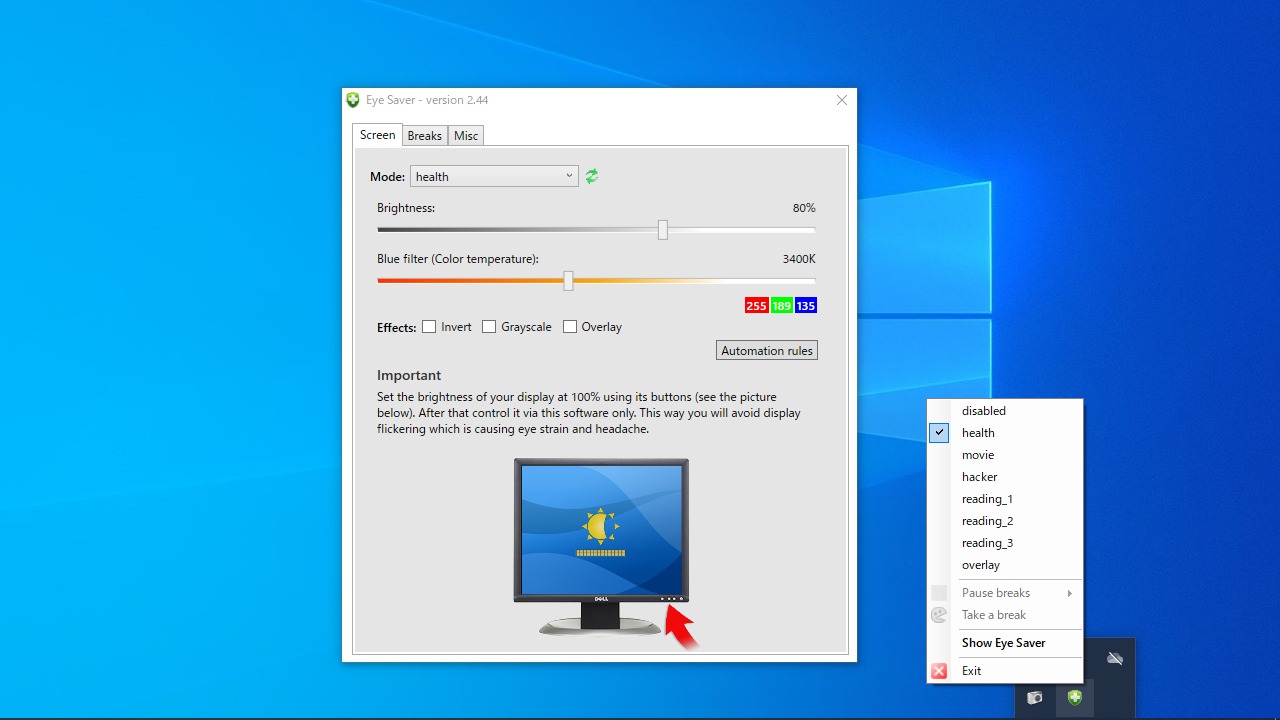1280x720 pixels.
Task: Click the Eye Saver shield icon in system tray
Action: (1075, 697)
